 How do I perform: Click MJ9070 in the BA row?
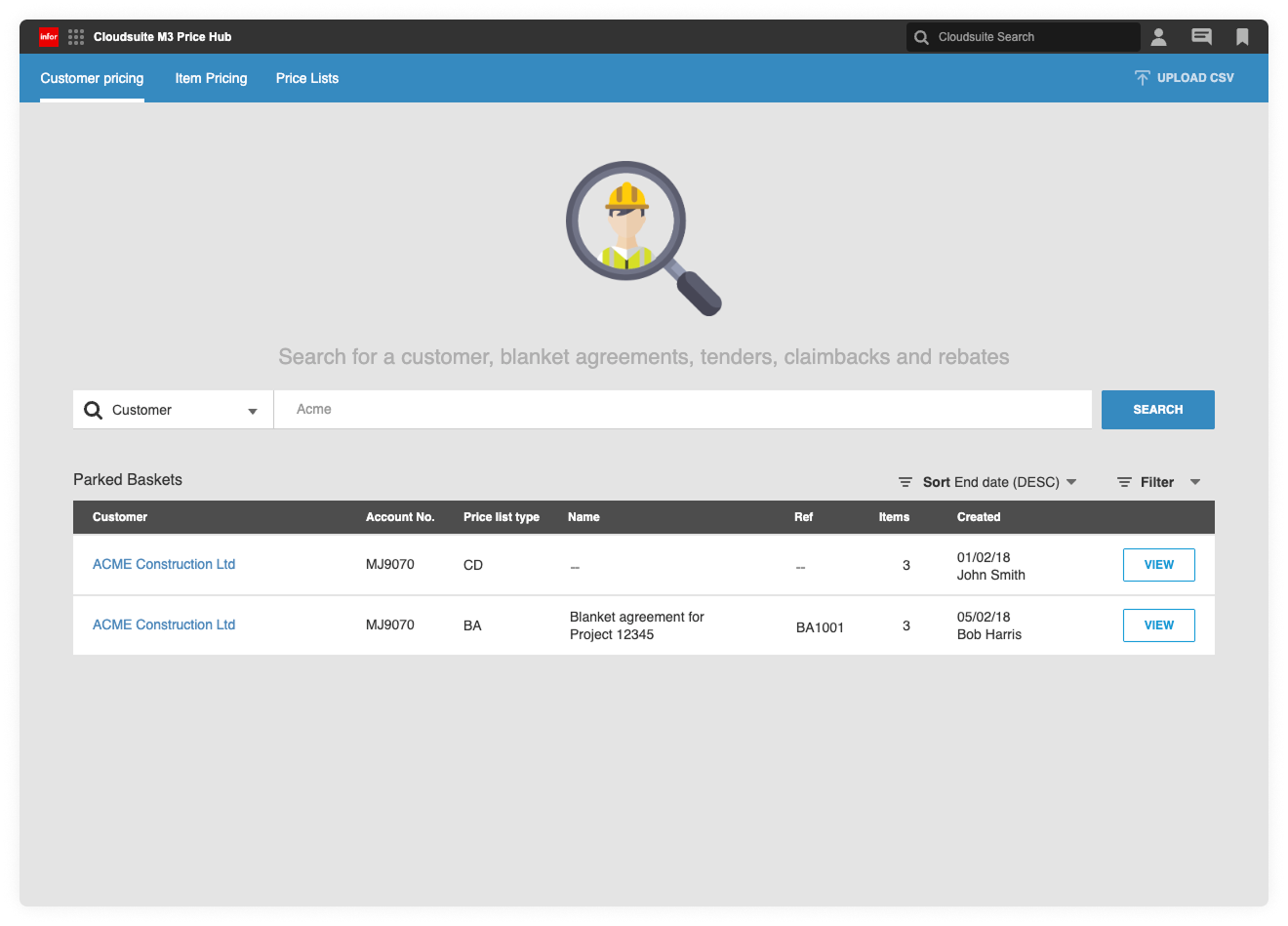click(x=390, y=624)
